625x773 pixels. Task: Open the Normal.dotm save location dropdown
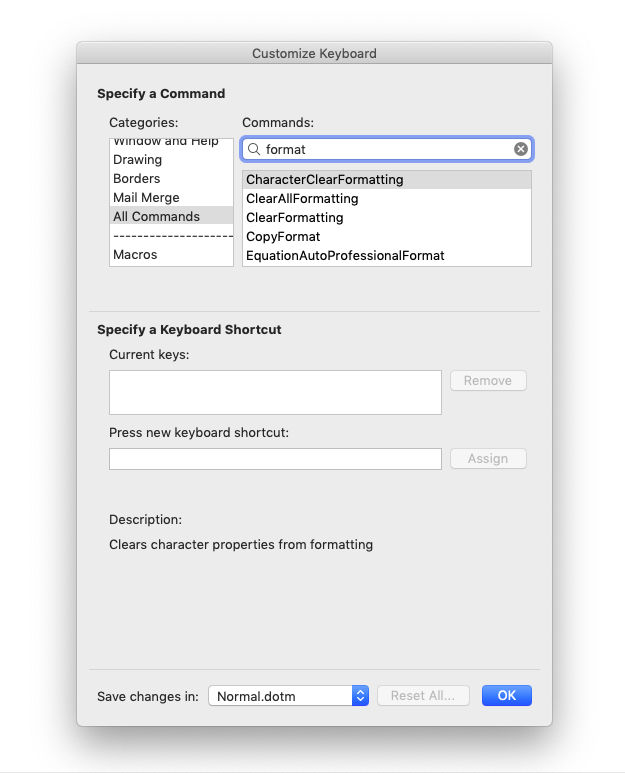288,696
